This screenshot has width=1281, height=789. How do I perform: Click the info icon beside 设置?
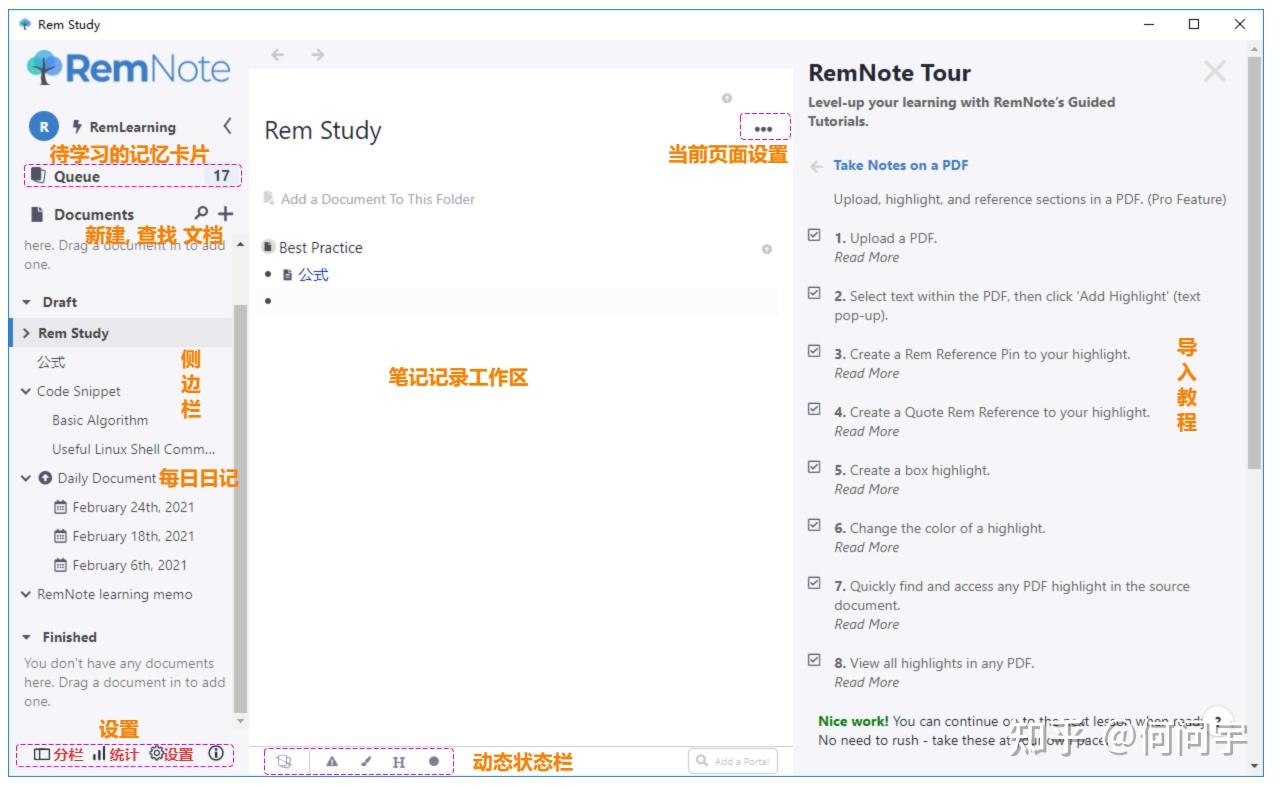click(218, 755)
